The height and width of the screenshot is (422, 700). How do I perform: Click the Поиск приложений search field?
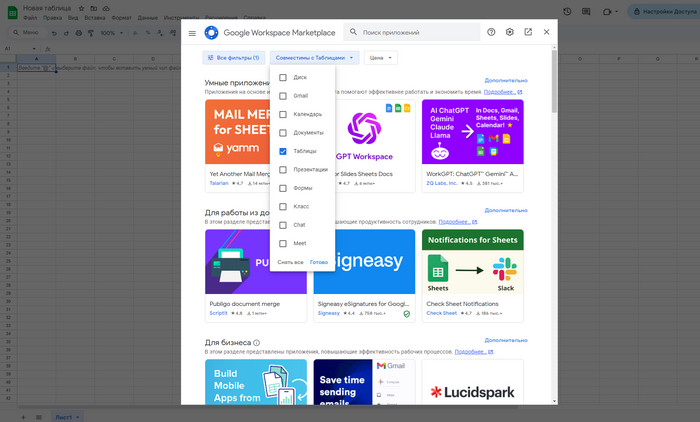click(x=412, y=32)
